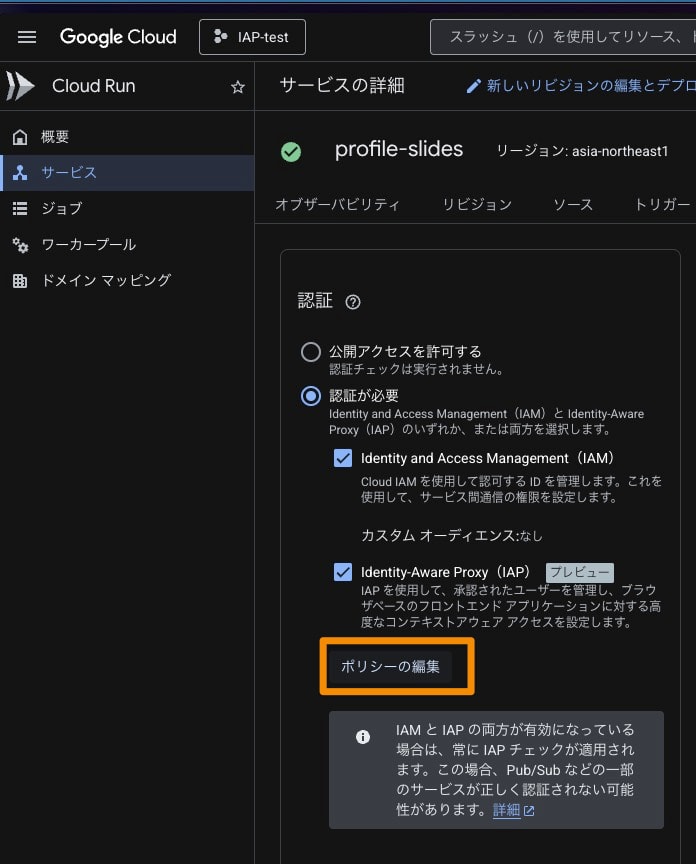Open ワーカープール in the sidebar
Screen dimensions: 696x864
click(127, 244)
